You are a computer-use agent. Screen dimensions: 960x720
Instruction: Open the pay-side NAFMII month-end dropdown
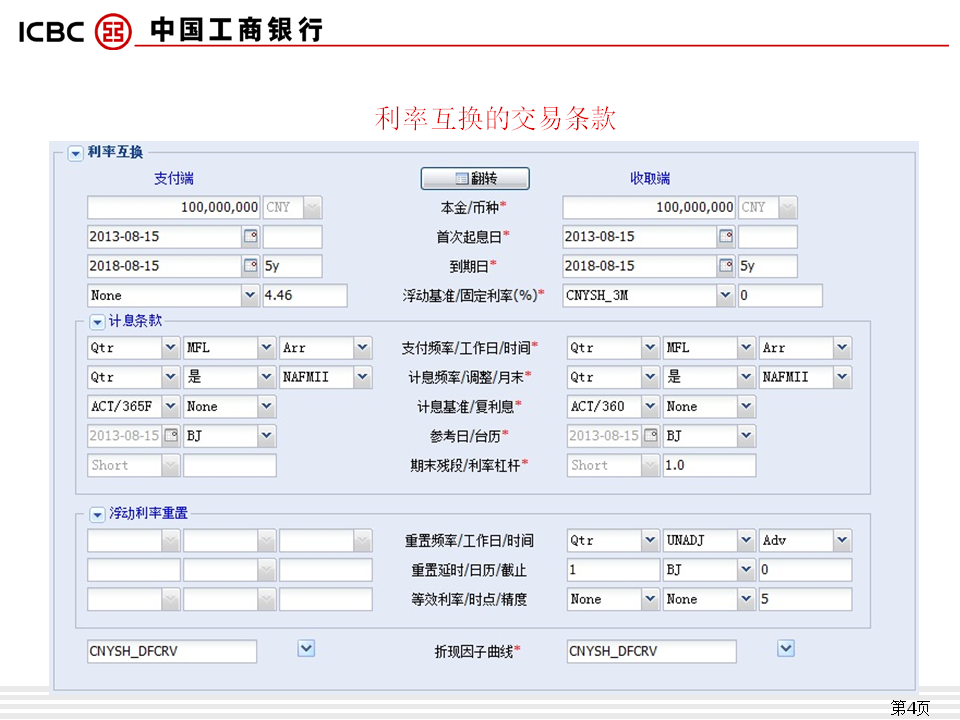(362, 377)
